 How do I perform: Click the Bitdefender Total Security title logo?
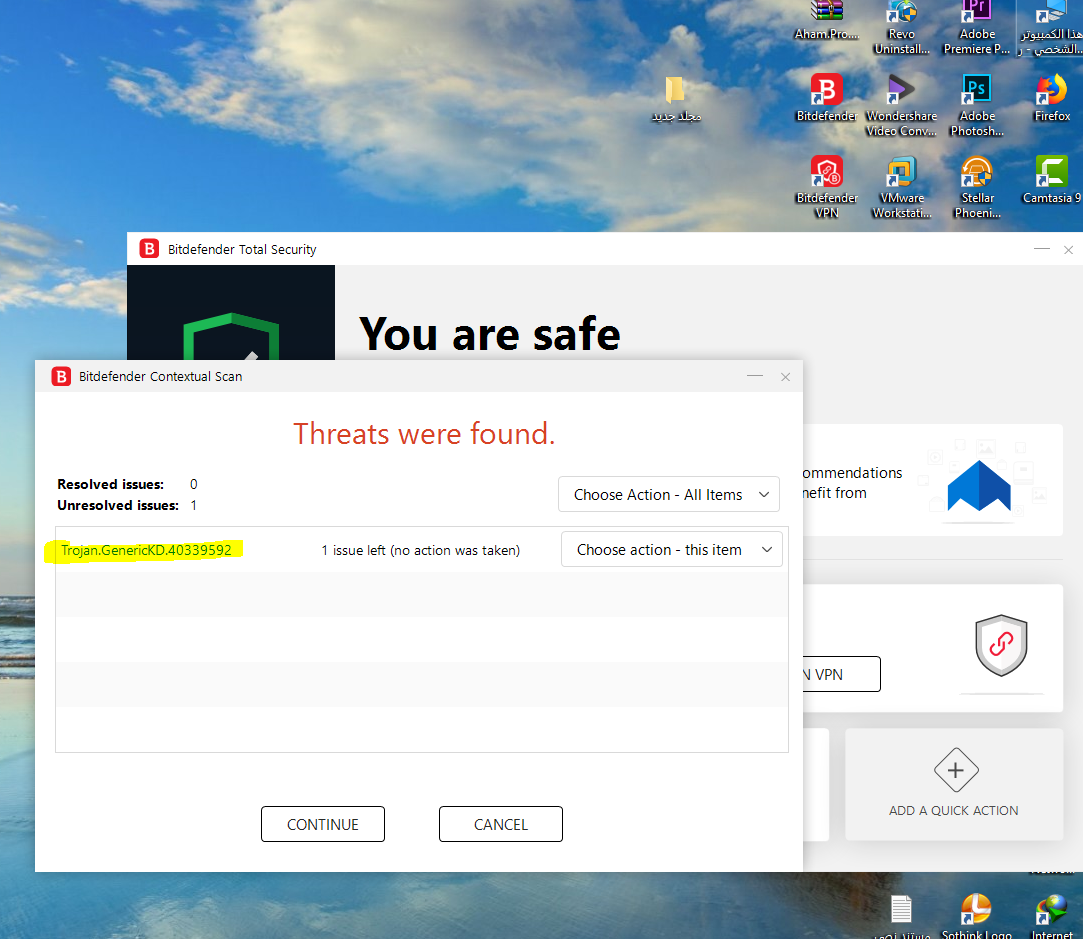click(149, 249)
